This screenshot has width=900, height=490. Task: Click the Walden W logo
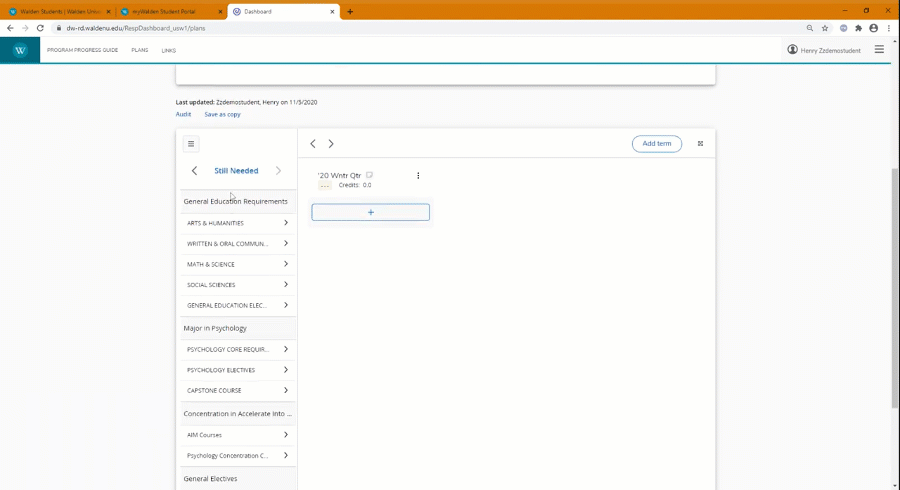coord(20,50)
